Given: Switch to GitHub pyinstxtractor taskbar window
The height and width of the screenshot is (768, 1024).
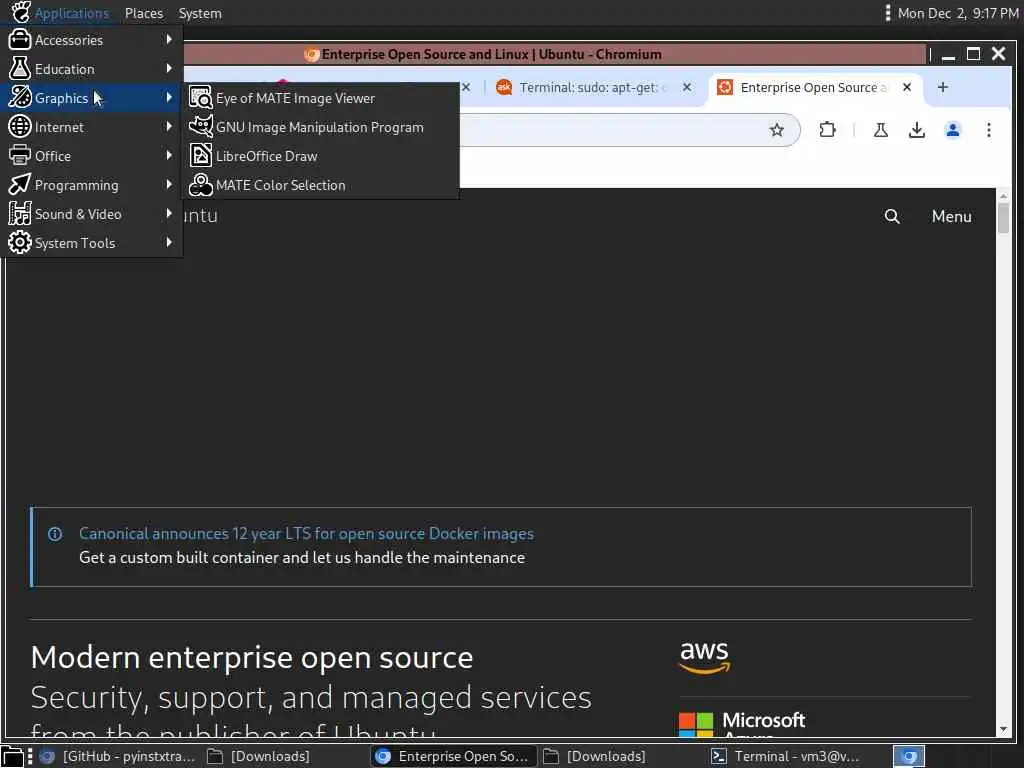Looking at the screenshot, I should click(118, 756).
